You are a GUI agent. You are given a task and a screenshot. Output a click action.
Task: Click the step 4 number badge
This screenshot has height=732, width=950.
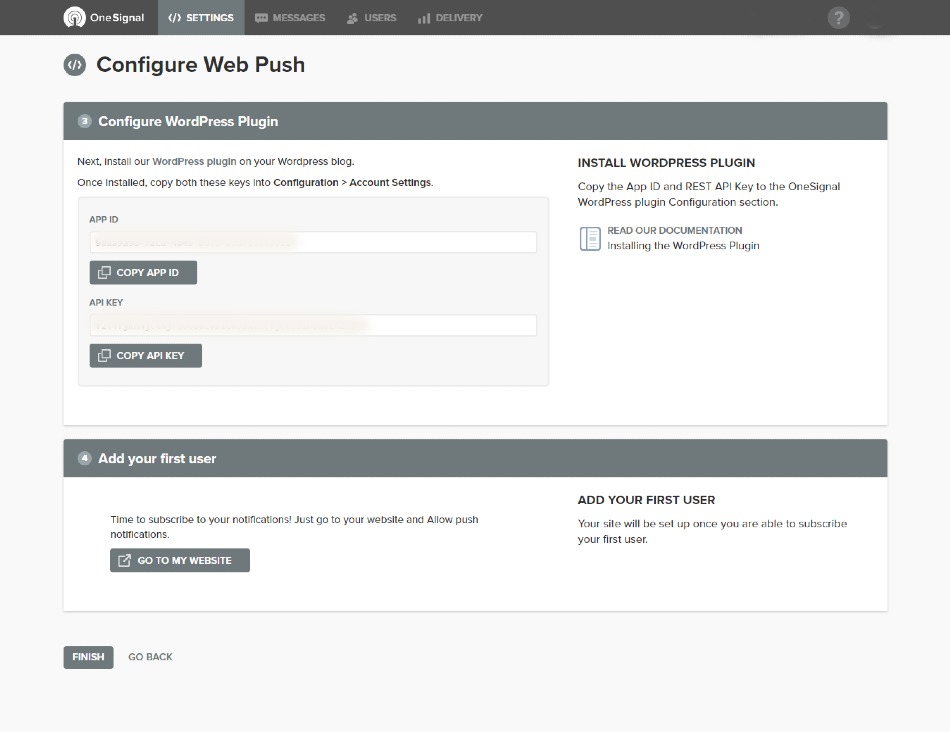click(85, 458)
